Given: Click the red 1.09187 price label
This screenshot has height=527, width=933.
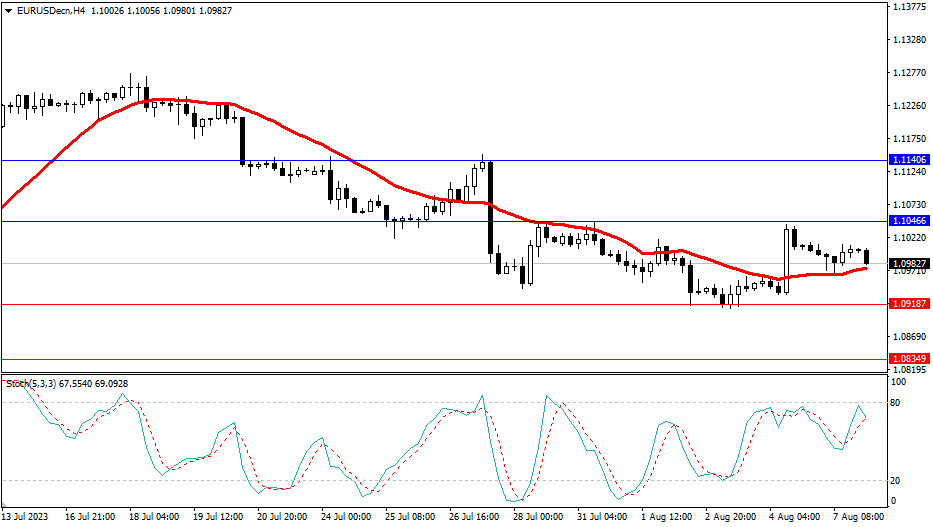Looking at the screenshot, I should (x=908, y=304).
